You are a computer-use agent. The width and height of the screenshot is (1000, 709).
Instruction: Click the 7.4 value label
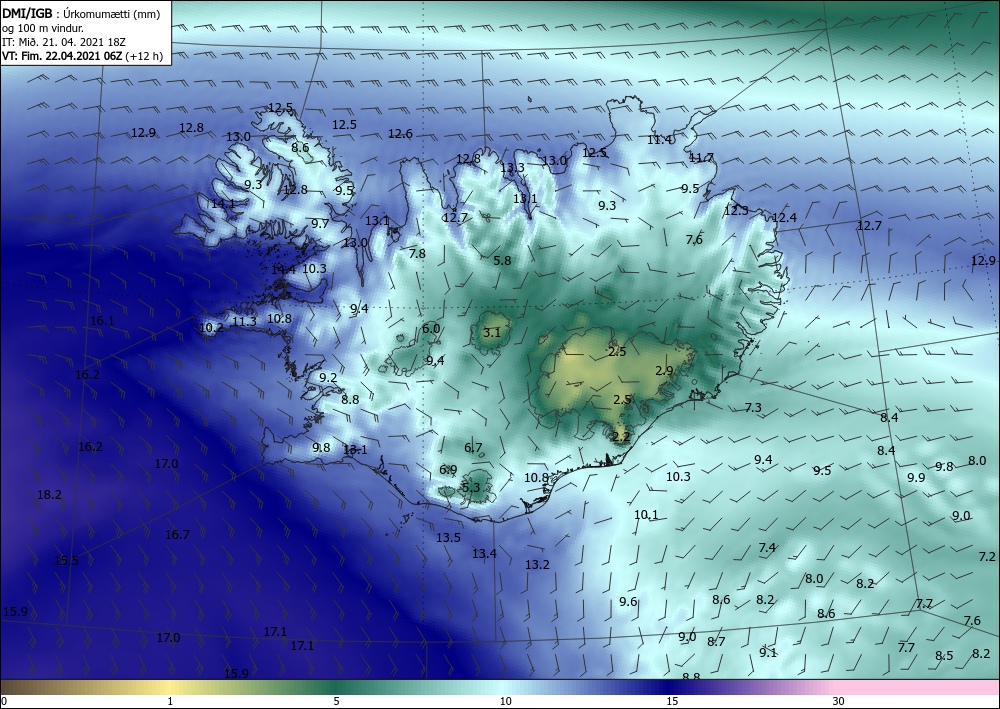(x=767, y=547)
